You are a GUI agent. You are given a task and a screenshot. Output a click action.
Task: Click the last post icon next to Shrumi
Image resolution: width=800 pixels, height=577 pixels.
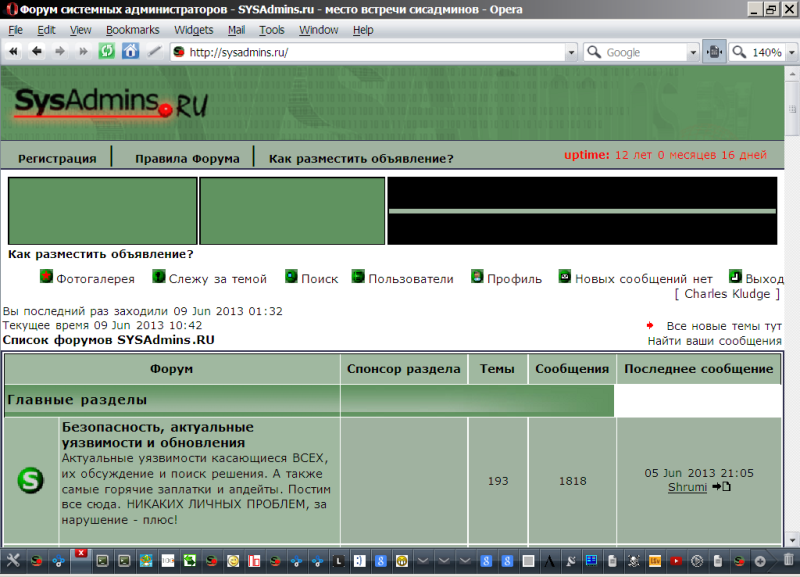pos(721,487)
